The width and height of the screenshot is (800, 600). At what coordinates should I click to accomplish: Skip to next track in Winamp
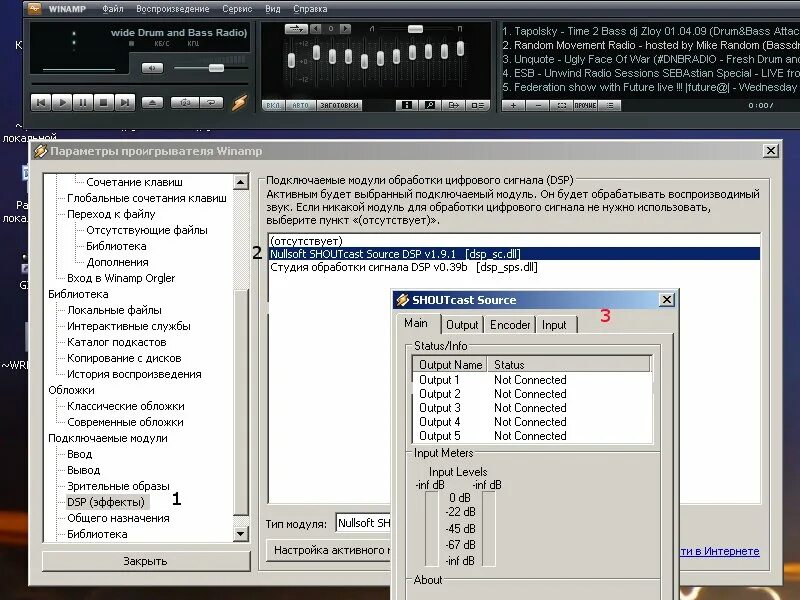124,103
